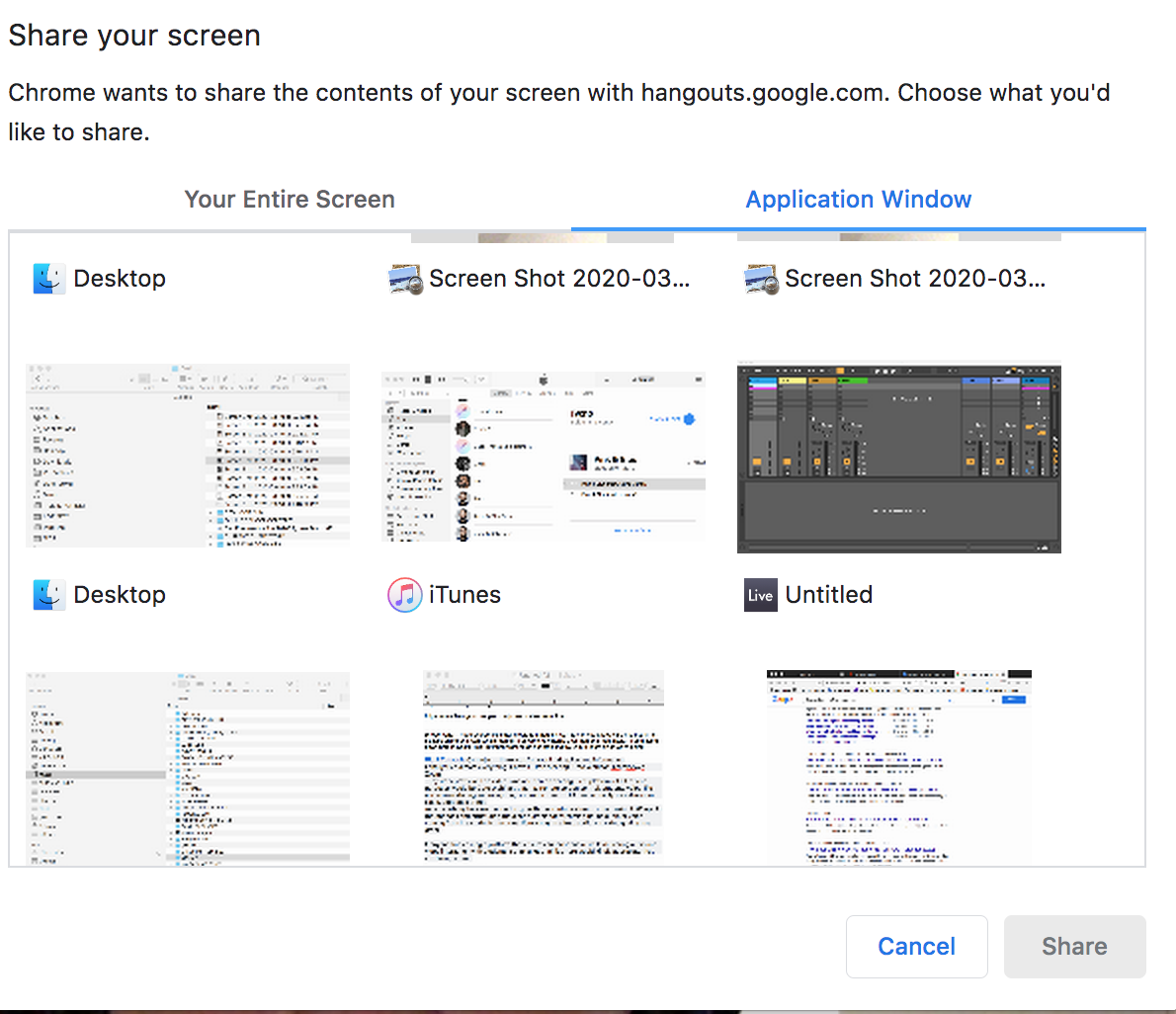Viewport: 1176px width, 1014px height.
Task: Click the Ableton Live icon beside Untitled
Action: point(761,595)
